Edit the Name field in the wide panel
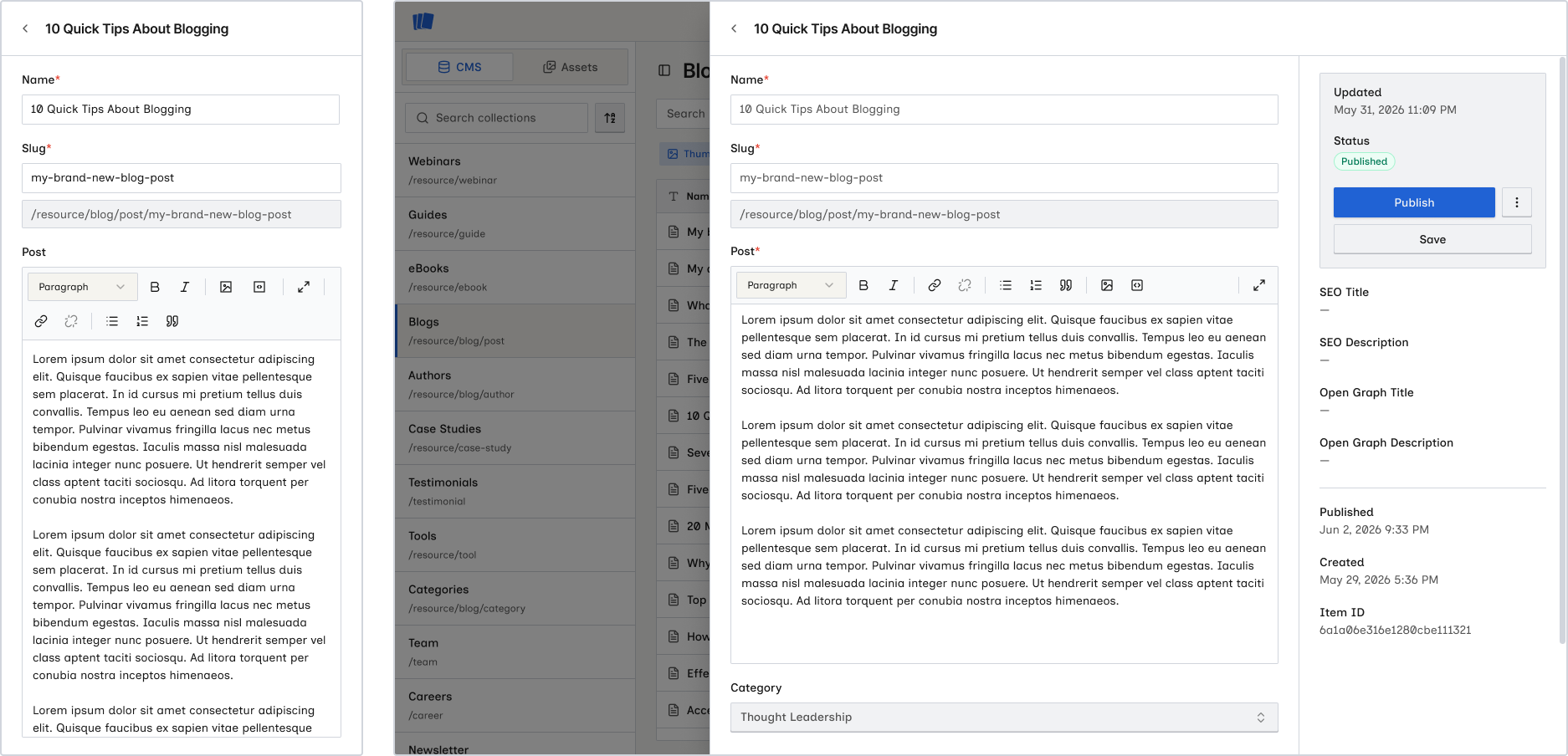 [1004, 110]
